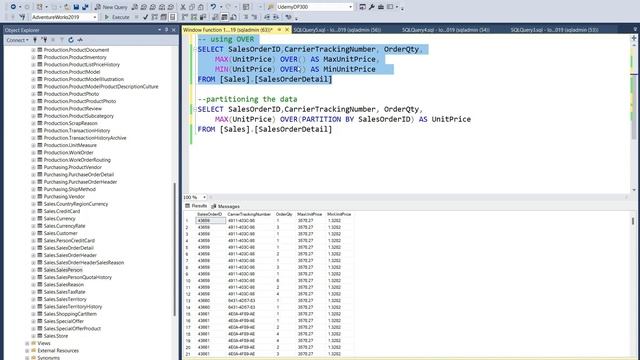Expand the Sales.SalesOrderDetail table node
The width and height of the screenshot is (640, 360).
[33, 248]
